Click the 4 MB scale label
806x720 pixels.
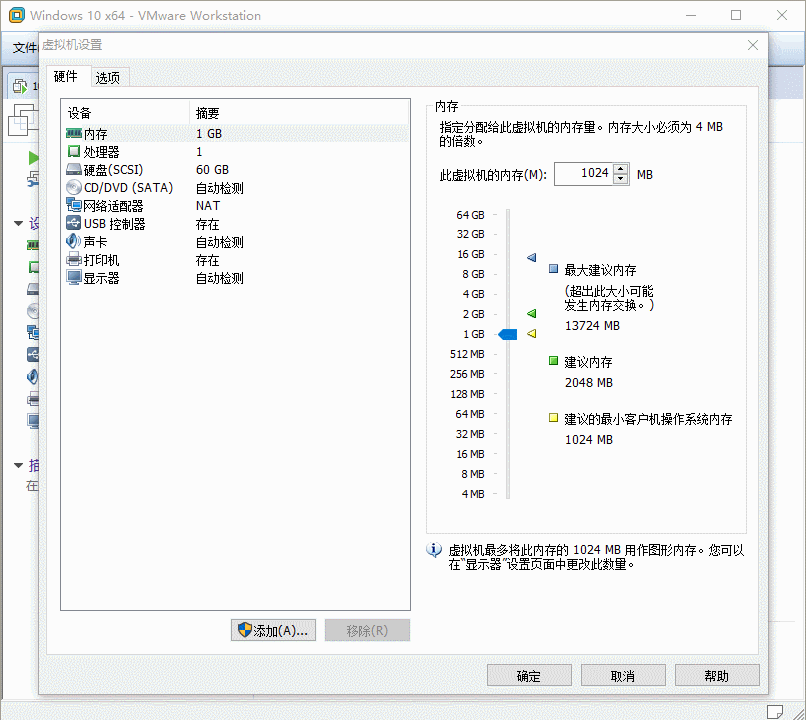point(473,494)
